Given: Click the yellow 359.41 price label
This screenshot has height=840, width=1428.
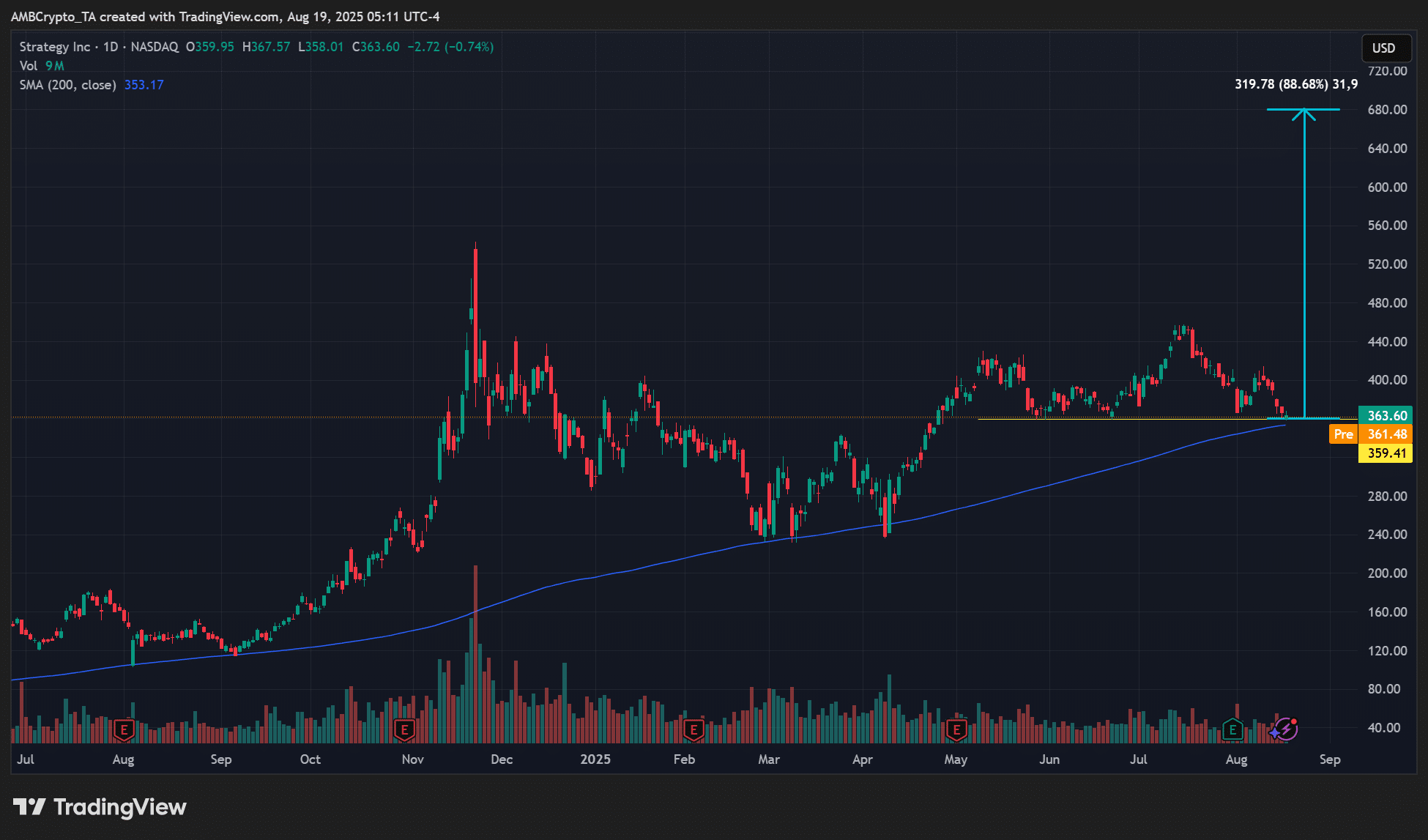Looking at the screenshot, I should tap(1386, 453).
